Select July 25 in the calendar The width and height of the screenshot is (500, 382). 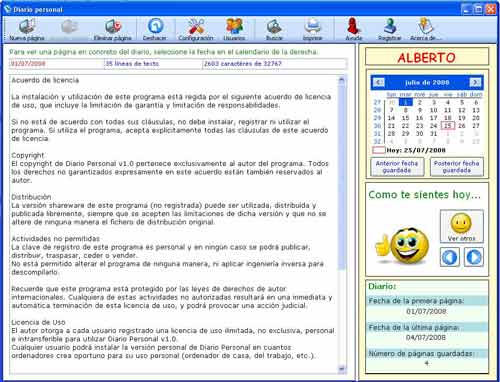(448, 126)
